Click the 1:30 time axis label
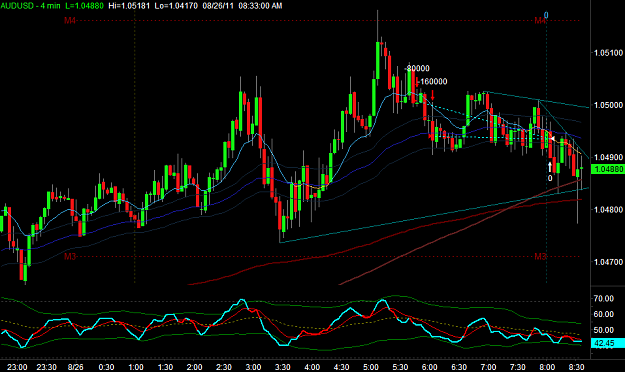This screenshot has width=625, height=372. point(165,367)
